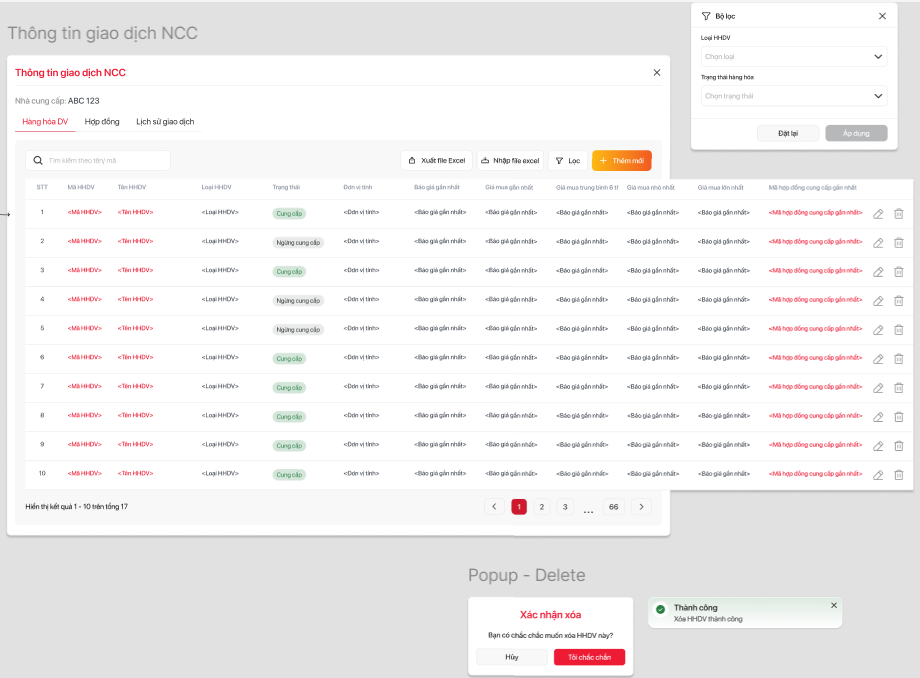920x678 pixels.
Task: Switch to the Hợp đồng tab
Action: tap(102, 122)
